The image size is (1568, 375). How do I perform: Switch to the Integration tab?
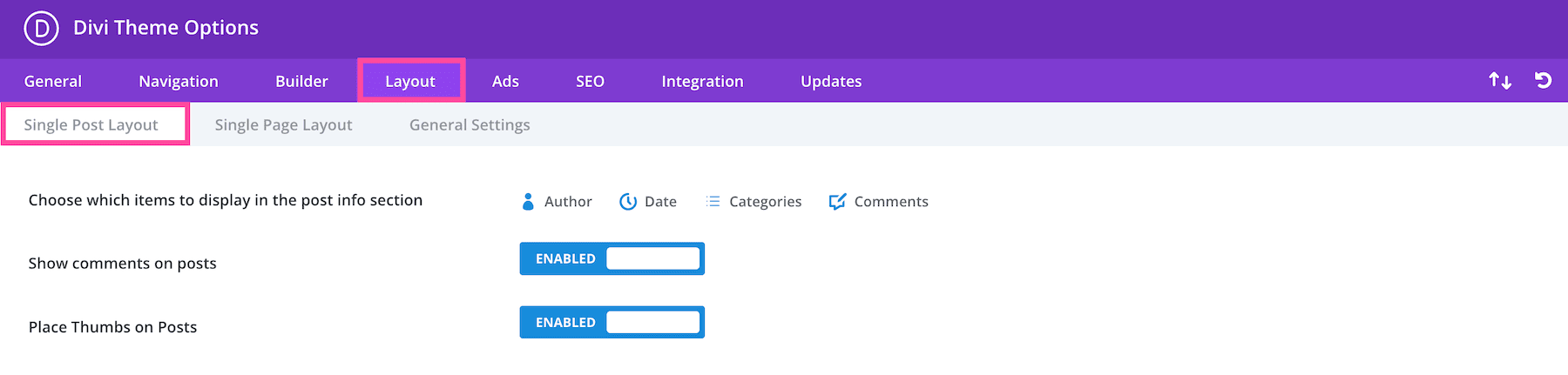(702, 81)
